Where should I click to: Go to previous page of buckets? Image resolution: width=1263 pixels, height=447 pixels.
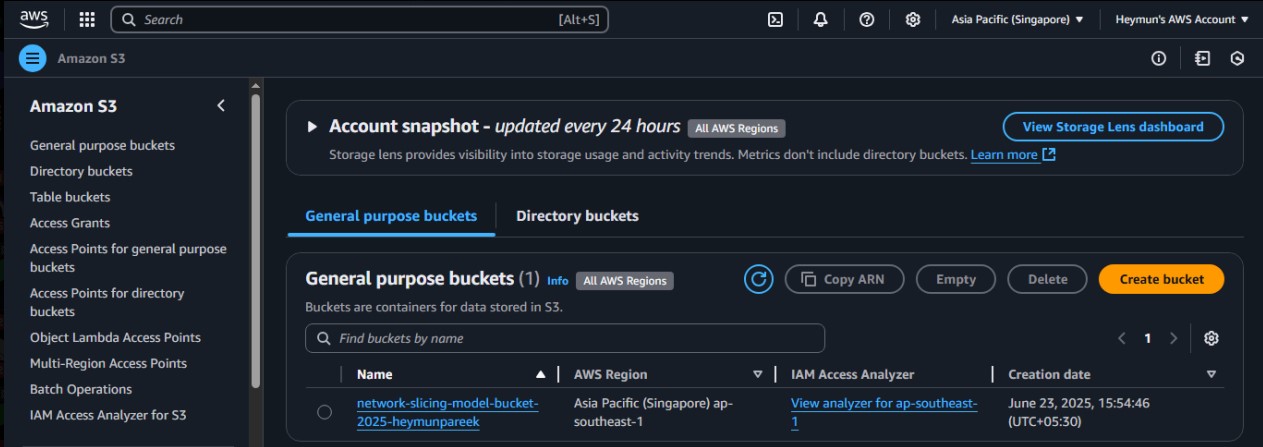(x=1122, y=338)
